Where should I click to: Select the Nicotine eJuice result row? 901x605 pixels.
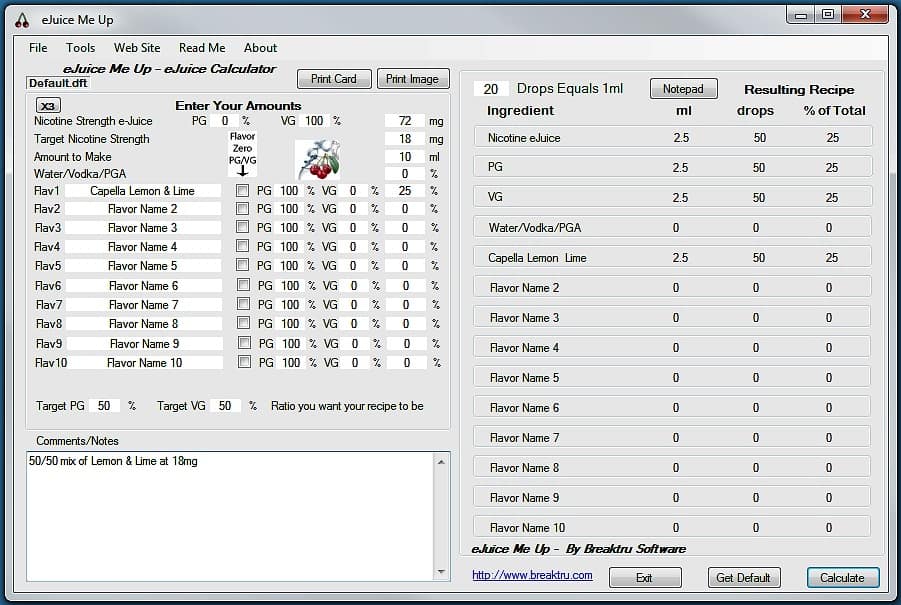[x=672, y=137]
